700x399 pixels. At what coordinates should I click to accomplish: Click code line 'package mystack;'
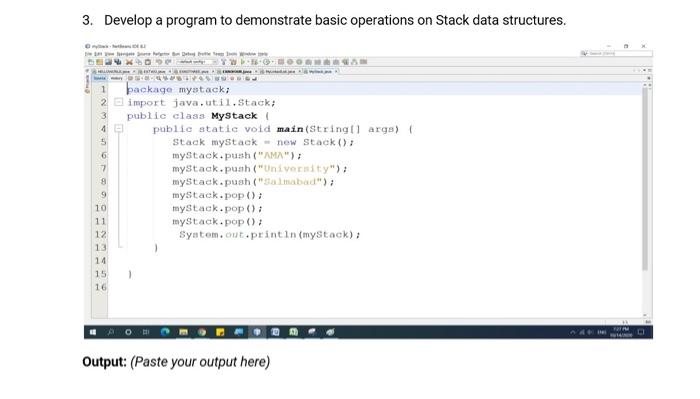click(x=179, y=89)
